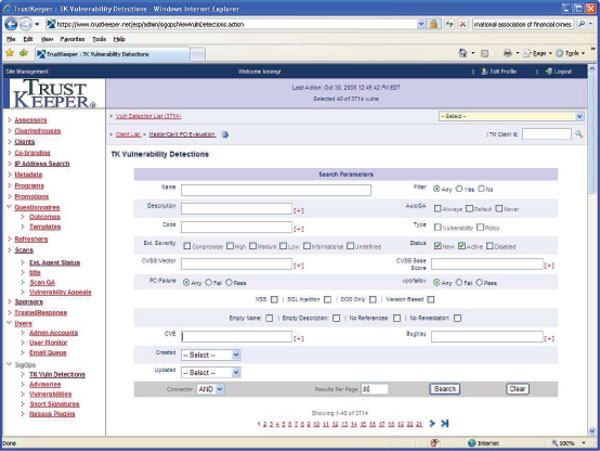600x451 pixels.
Task: Jump to last results page arrow
Action: (x=444, y=423)
